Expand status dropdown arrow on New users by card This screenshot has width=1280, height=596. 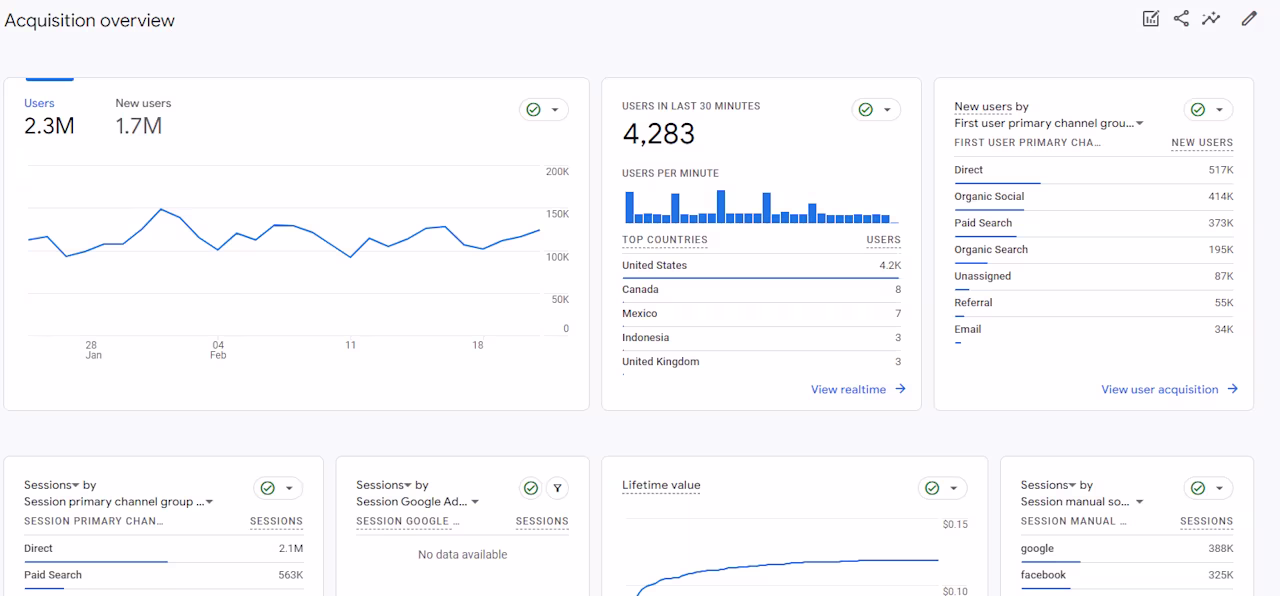click(1220, 110)
